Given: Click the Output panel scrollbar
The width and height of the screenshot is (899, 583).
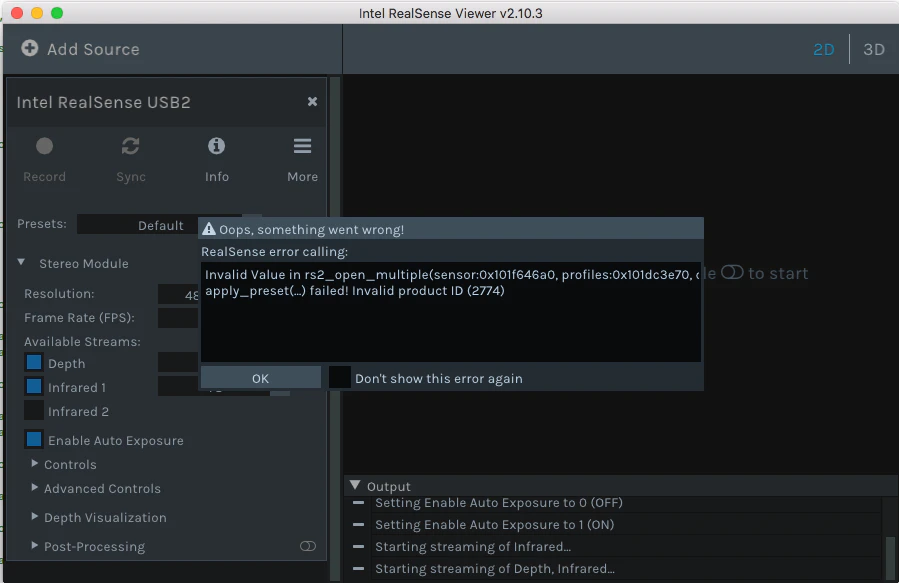Looking at the screenshot, I should point(890,559).
